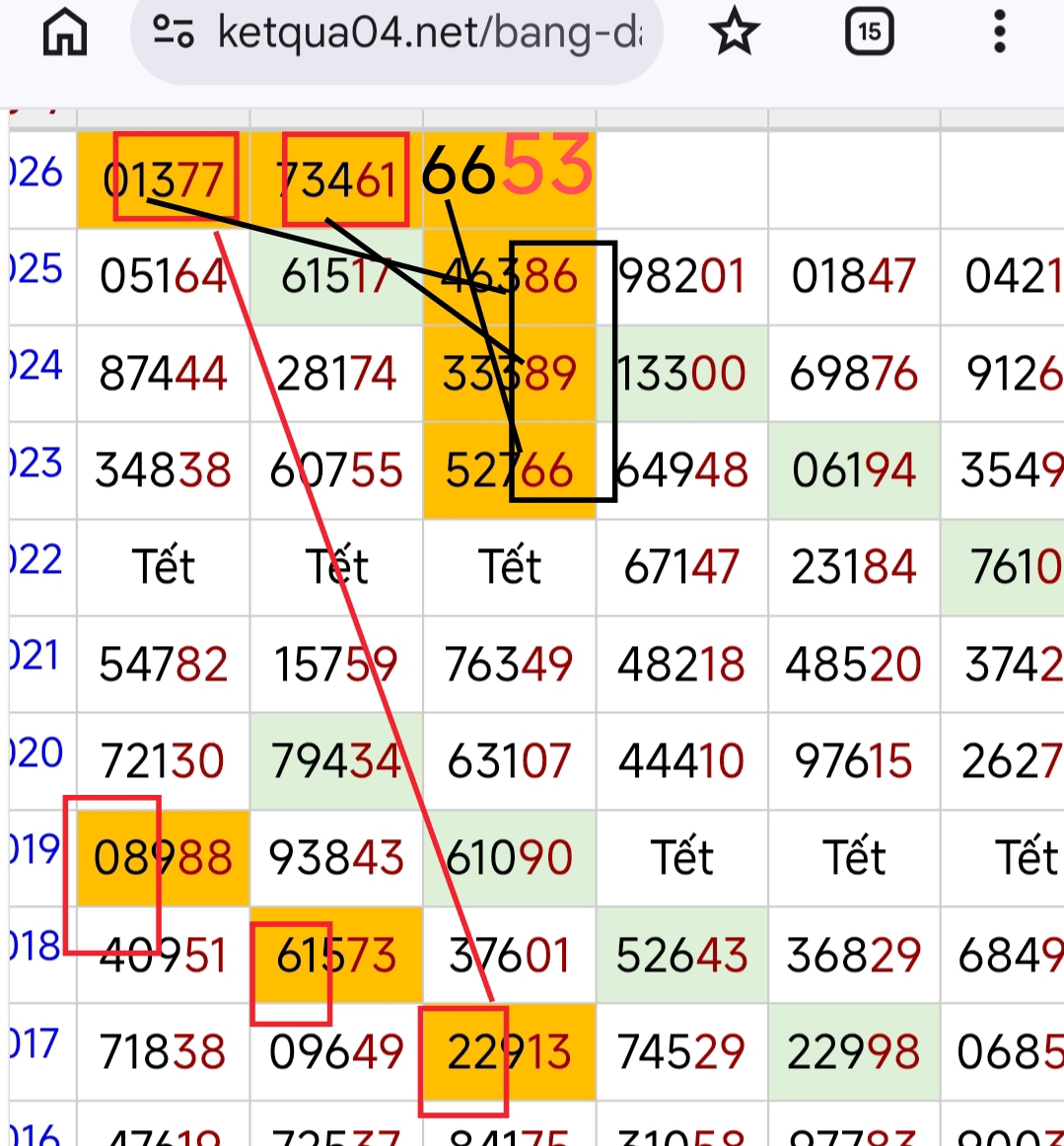1064x1146 pixels.
Task: Select the result cell 61573
Action: (x=336, y=955)
